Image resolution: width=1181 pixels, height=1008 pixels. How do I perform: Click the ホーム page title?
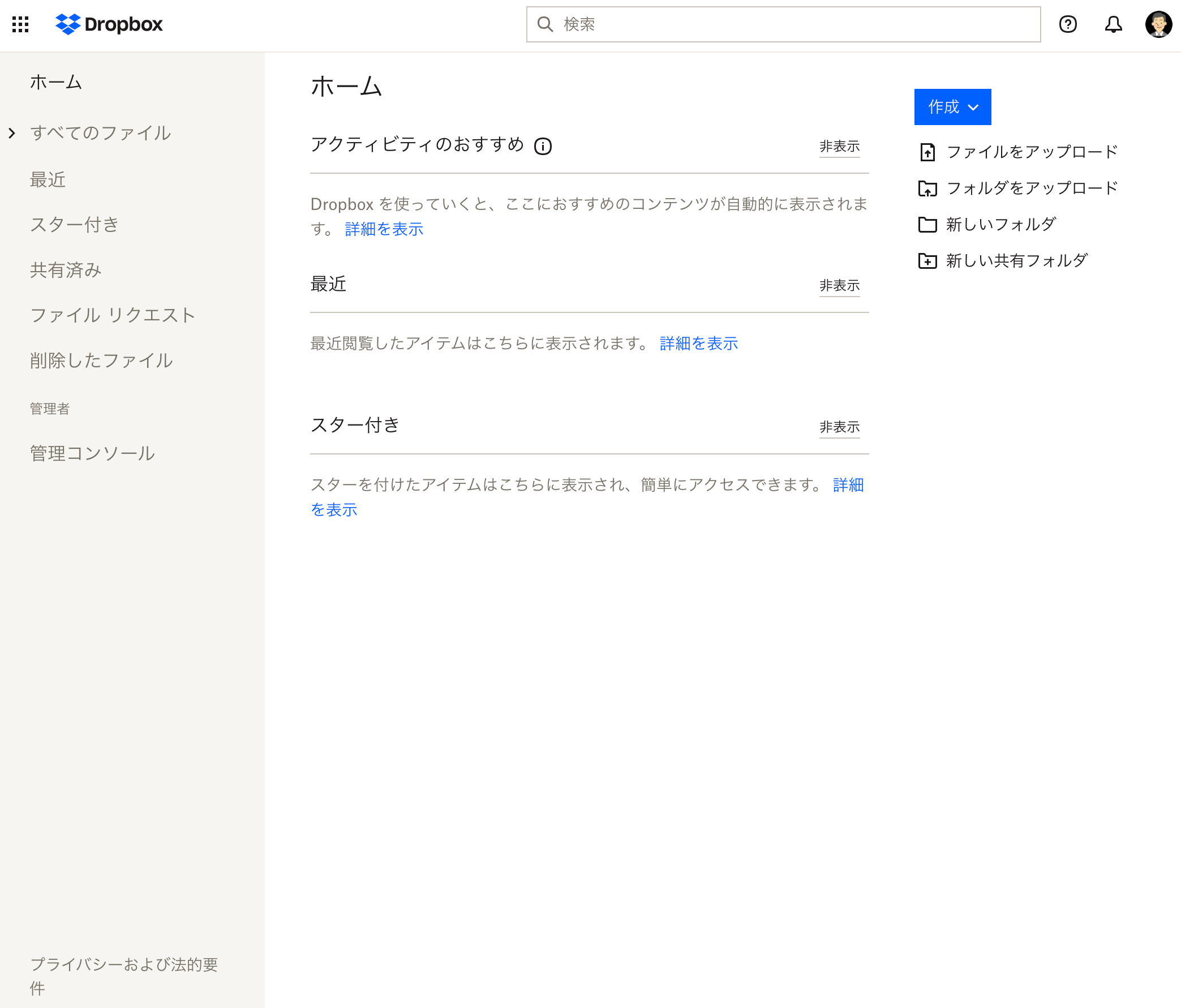tap(346, 87)
